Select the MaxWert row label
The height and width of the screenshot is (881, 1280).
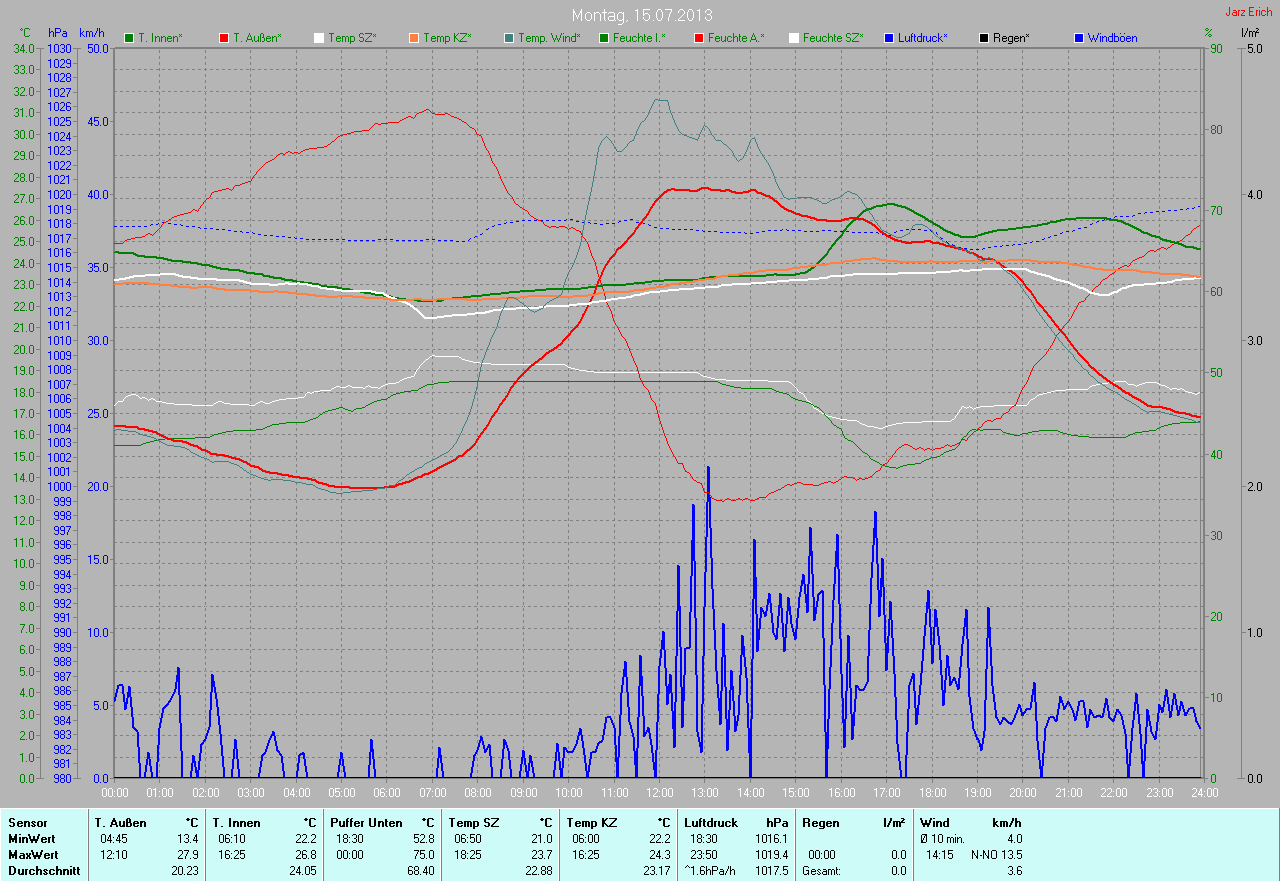click(33, 855)
